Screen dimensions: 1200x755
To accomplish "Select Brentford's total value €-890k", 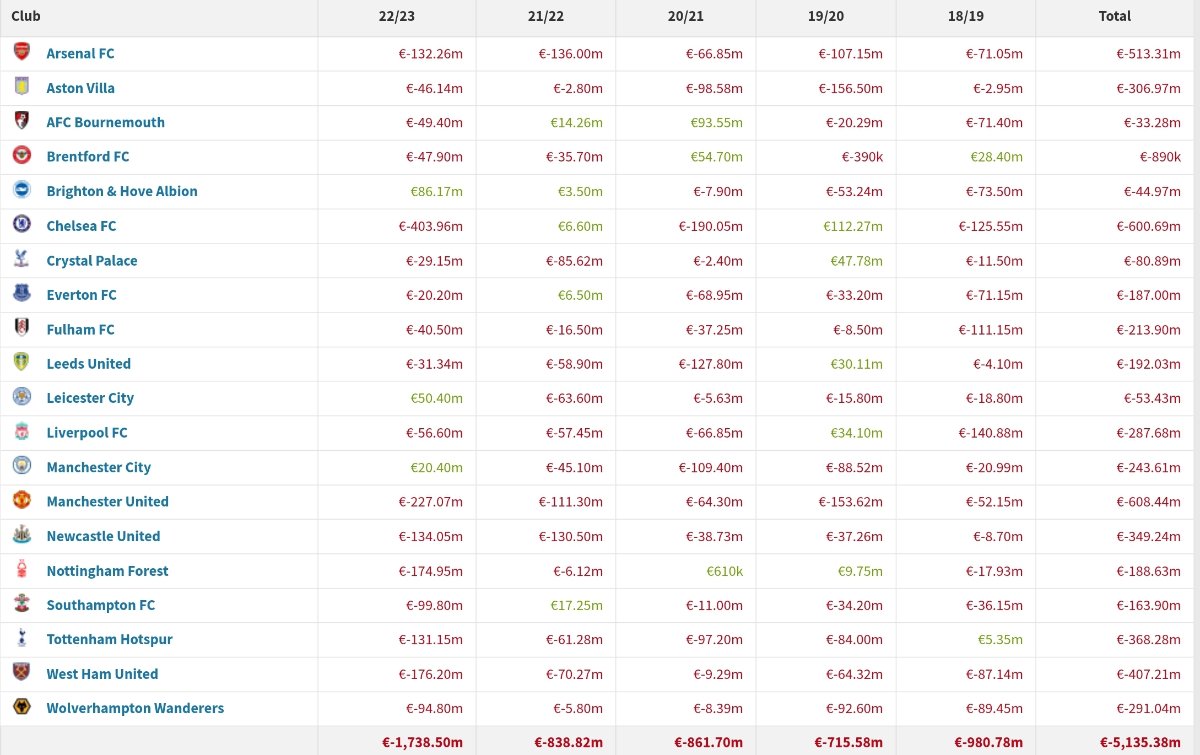I will tap(1160, 157).
